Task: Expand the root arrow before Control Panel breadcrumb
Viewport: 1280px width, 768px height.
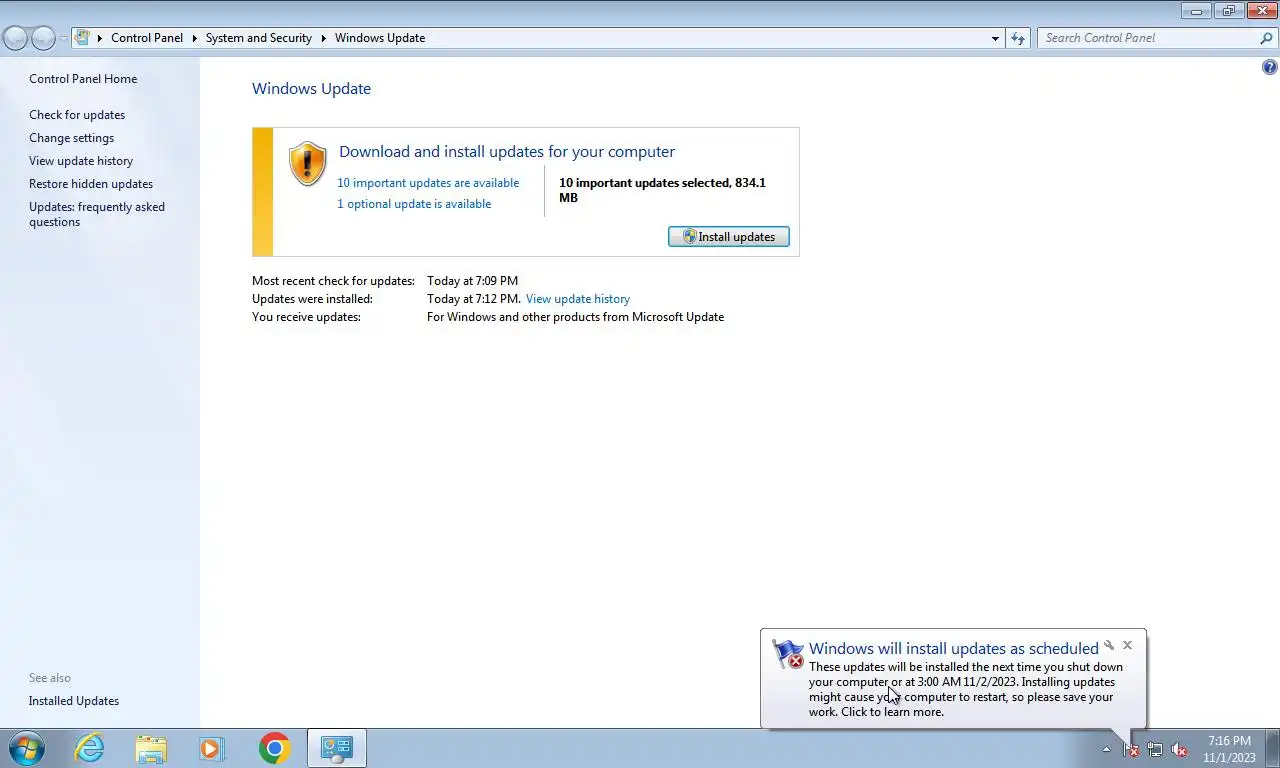Action: point(100,38)
